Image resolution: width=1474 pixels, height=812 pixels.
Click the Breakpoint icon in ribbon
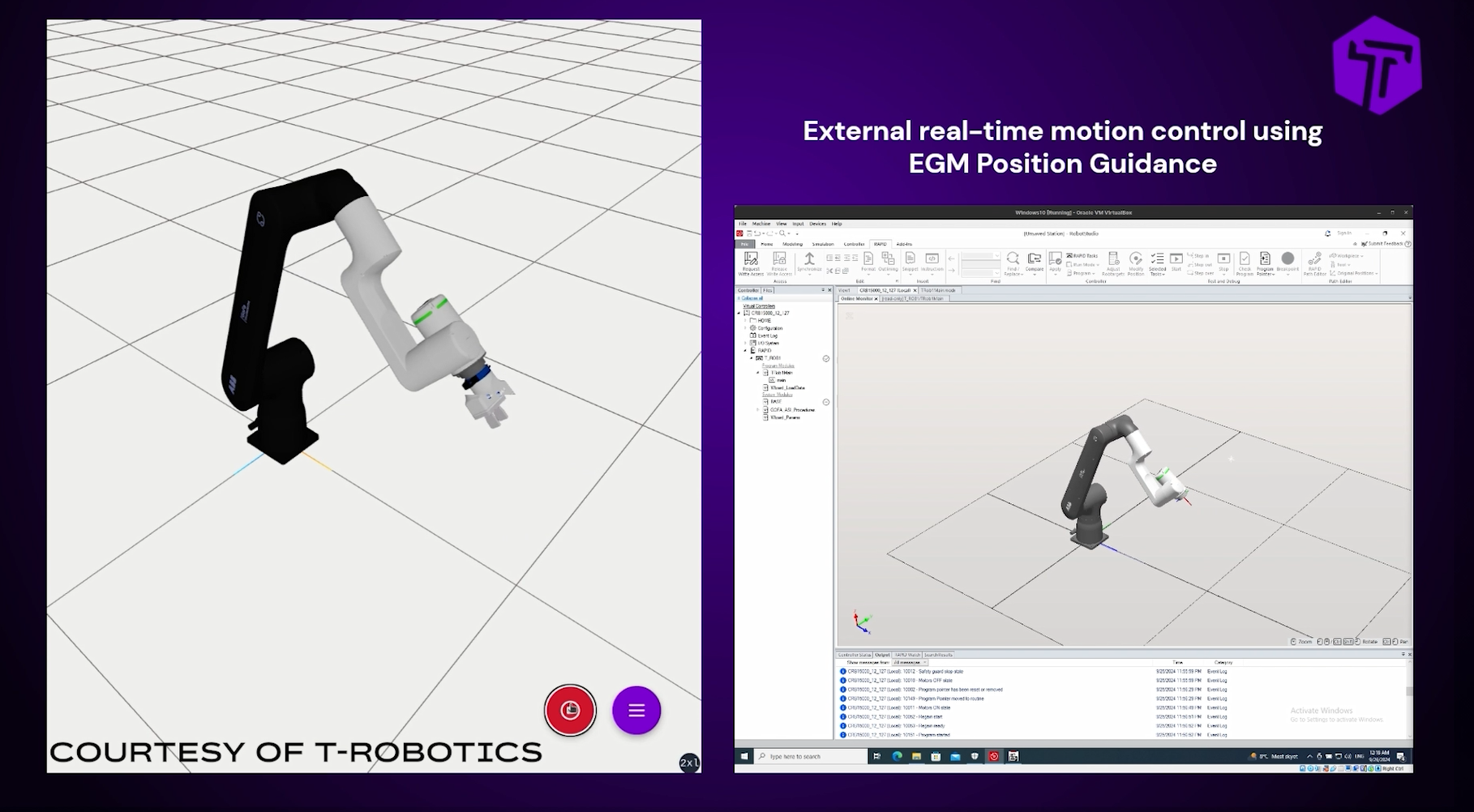[x=1288, y=263]
